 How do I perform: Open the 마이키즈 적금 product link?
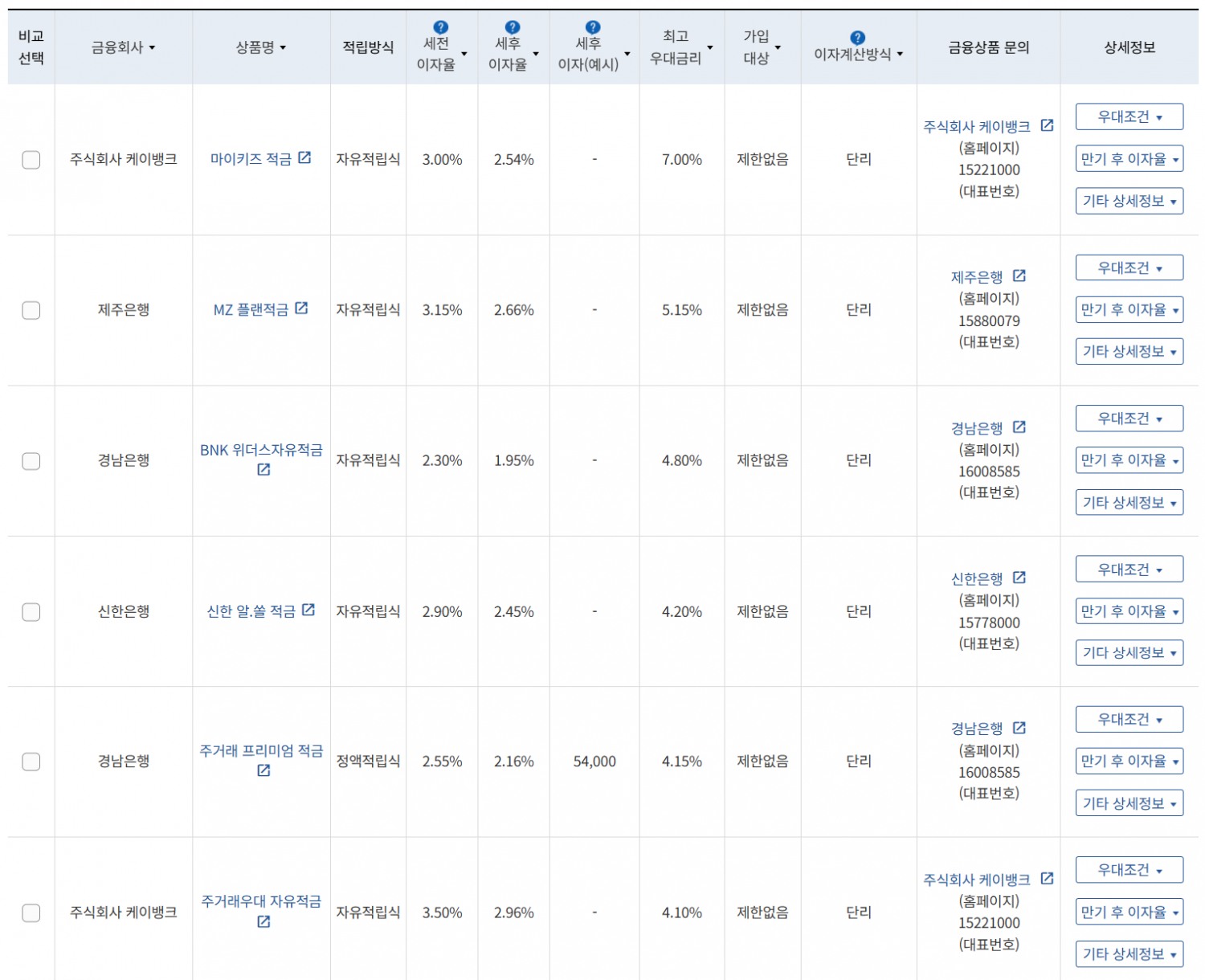(x=251, y=159)
